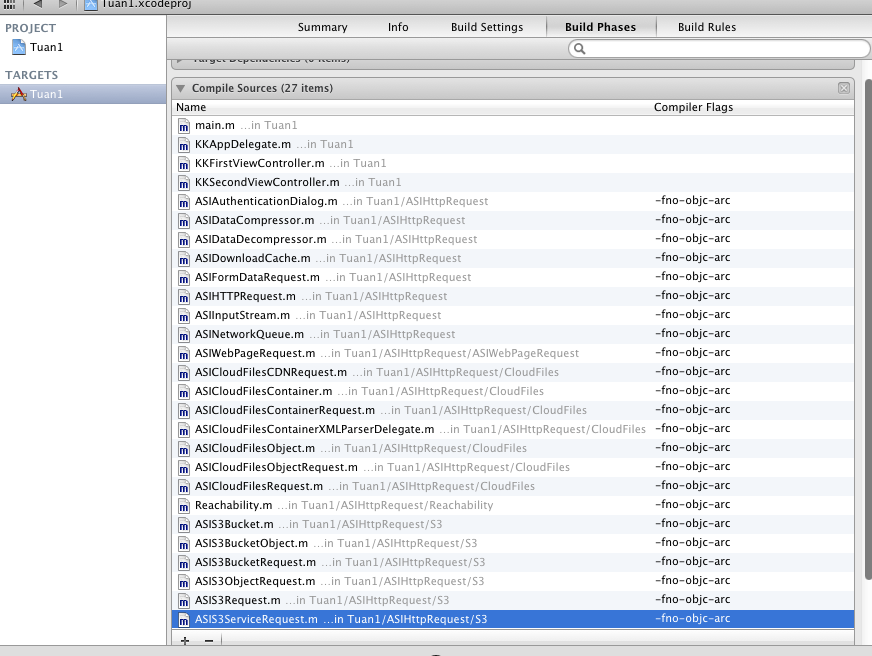Go back with the left arrow
The width and height of the screenshot is (872, 656).
(x=37, y=4)
